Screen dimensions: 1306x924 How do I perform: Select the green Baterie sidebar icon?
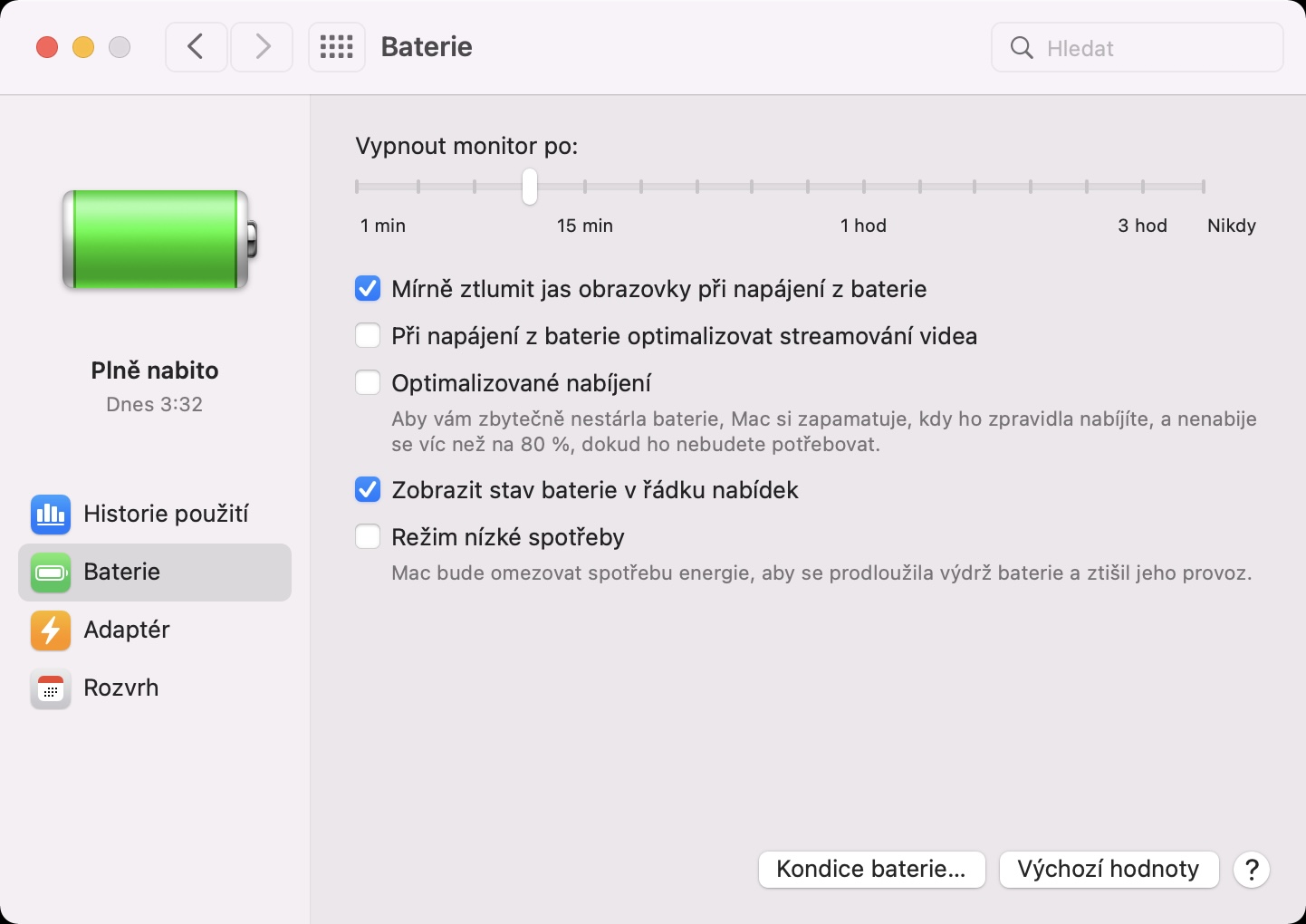click(51, 573)
